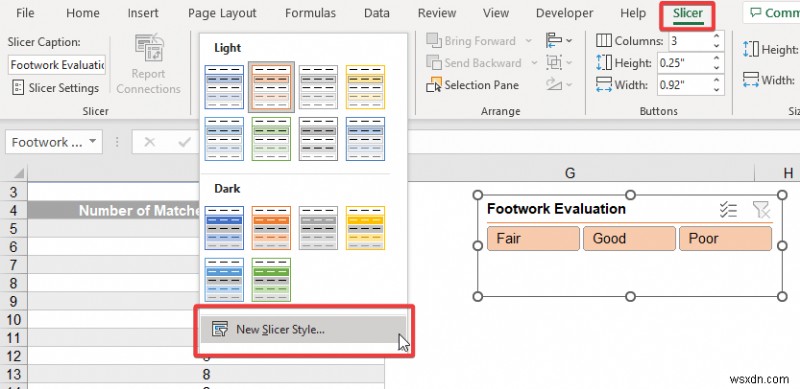Image resolution: width=800 pixels, height=389 pixels.
Task: Switch to the Insert tab
Action: pos(142,13)
